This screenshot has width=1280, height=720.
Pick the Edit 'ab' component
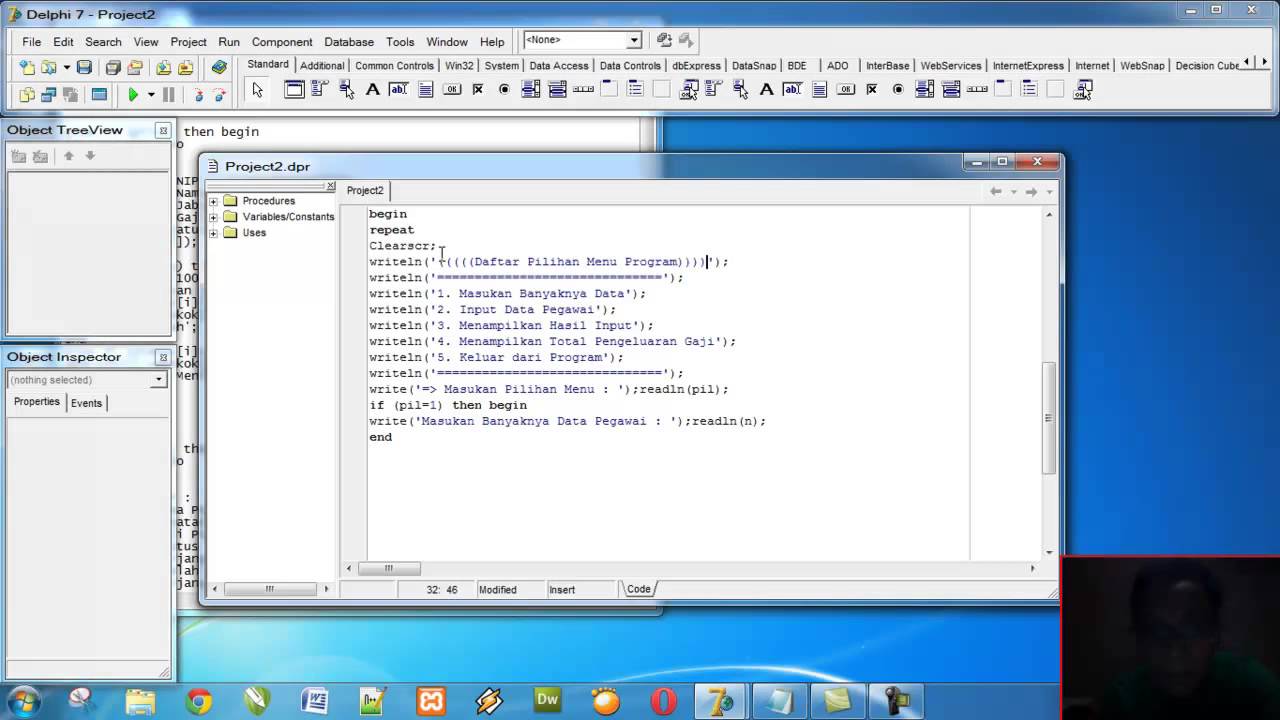399,89
